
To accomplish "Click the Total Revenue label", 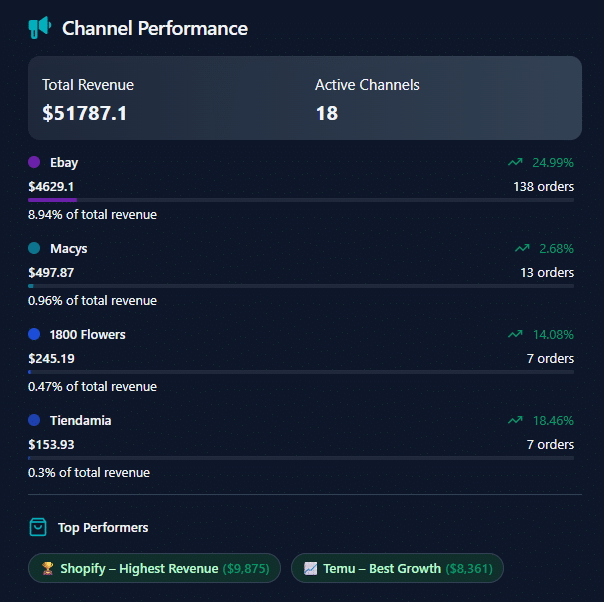I will (88, 85).
